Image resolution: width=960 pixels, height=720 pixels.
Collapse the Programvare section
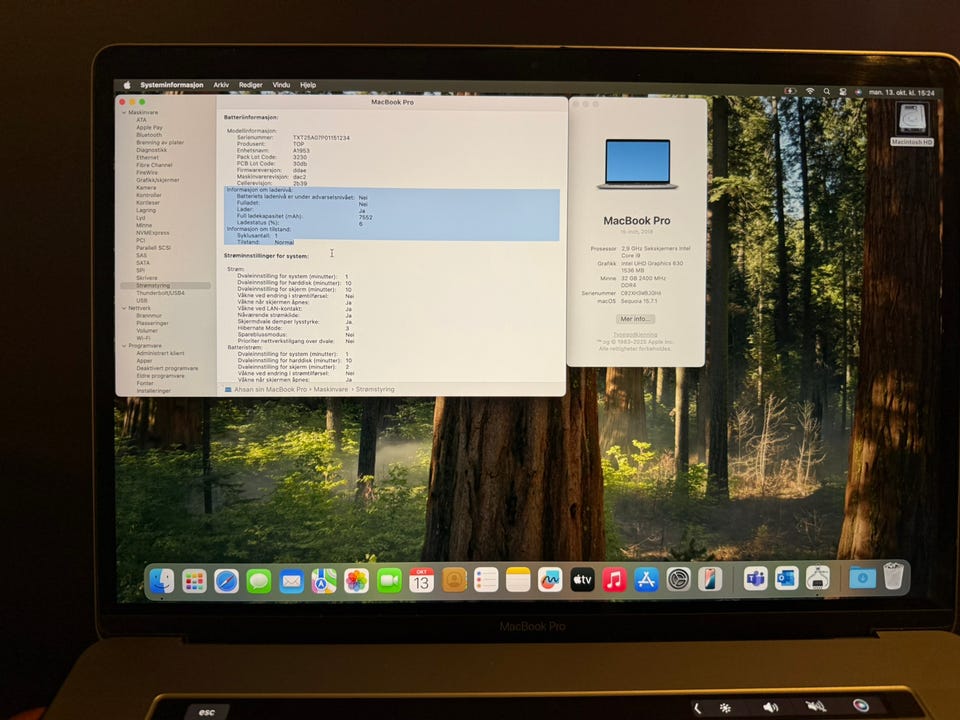(x=124, y=346)
